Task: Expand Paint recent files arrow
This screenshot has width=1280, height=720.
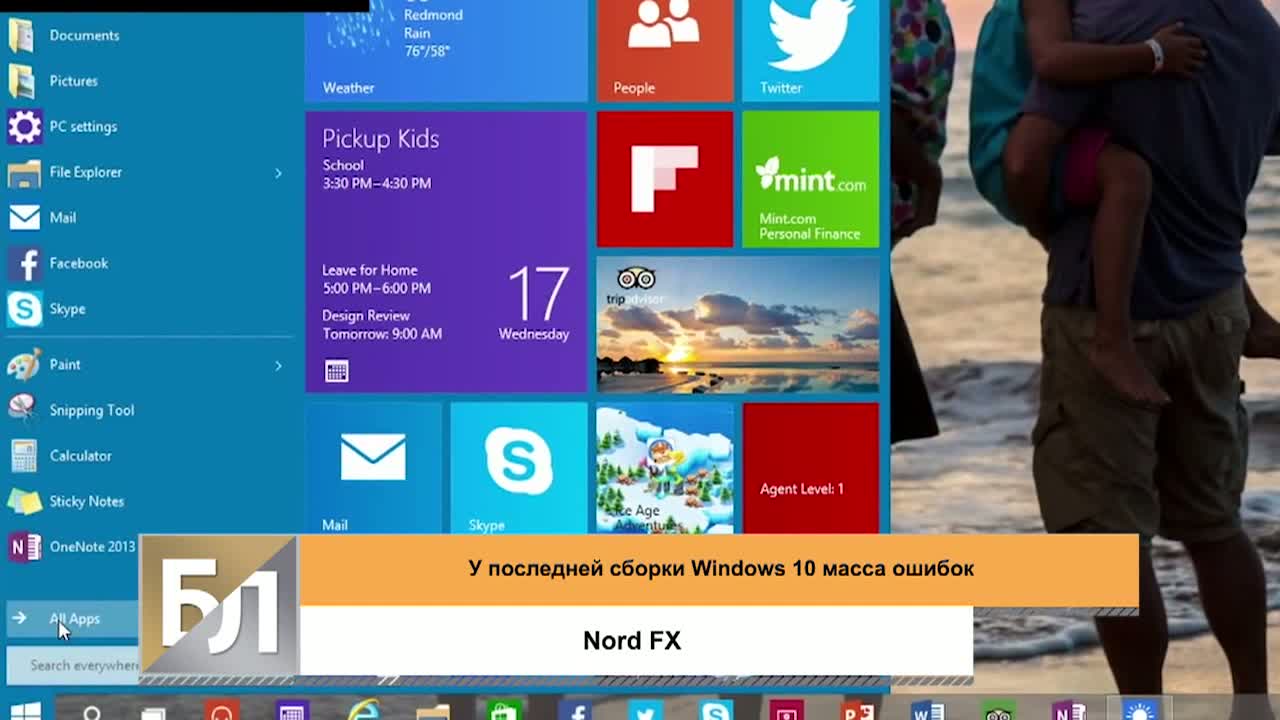Action: coord(279,366)
